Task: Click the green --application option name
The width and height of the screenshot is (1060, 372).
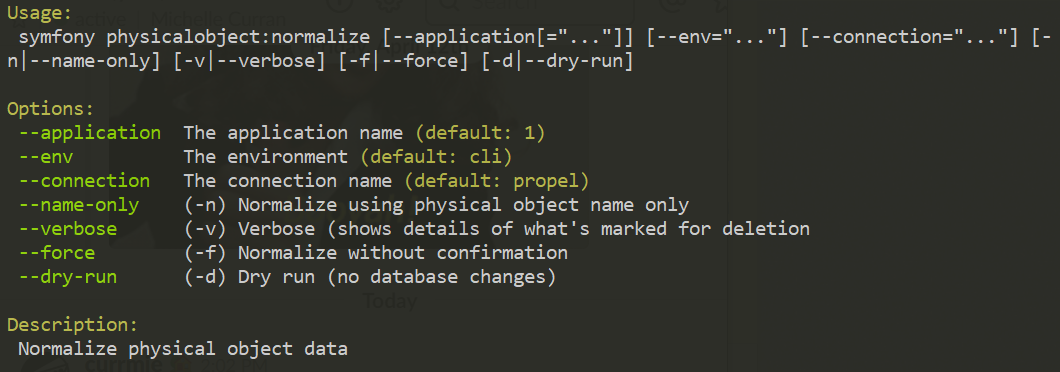Action: 91,133
